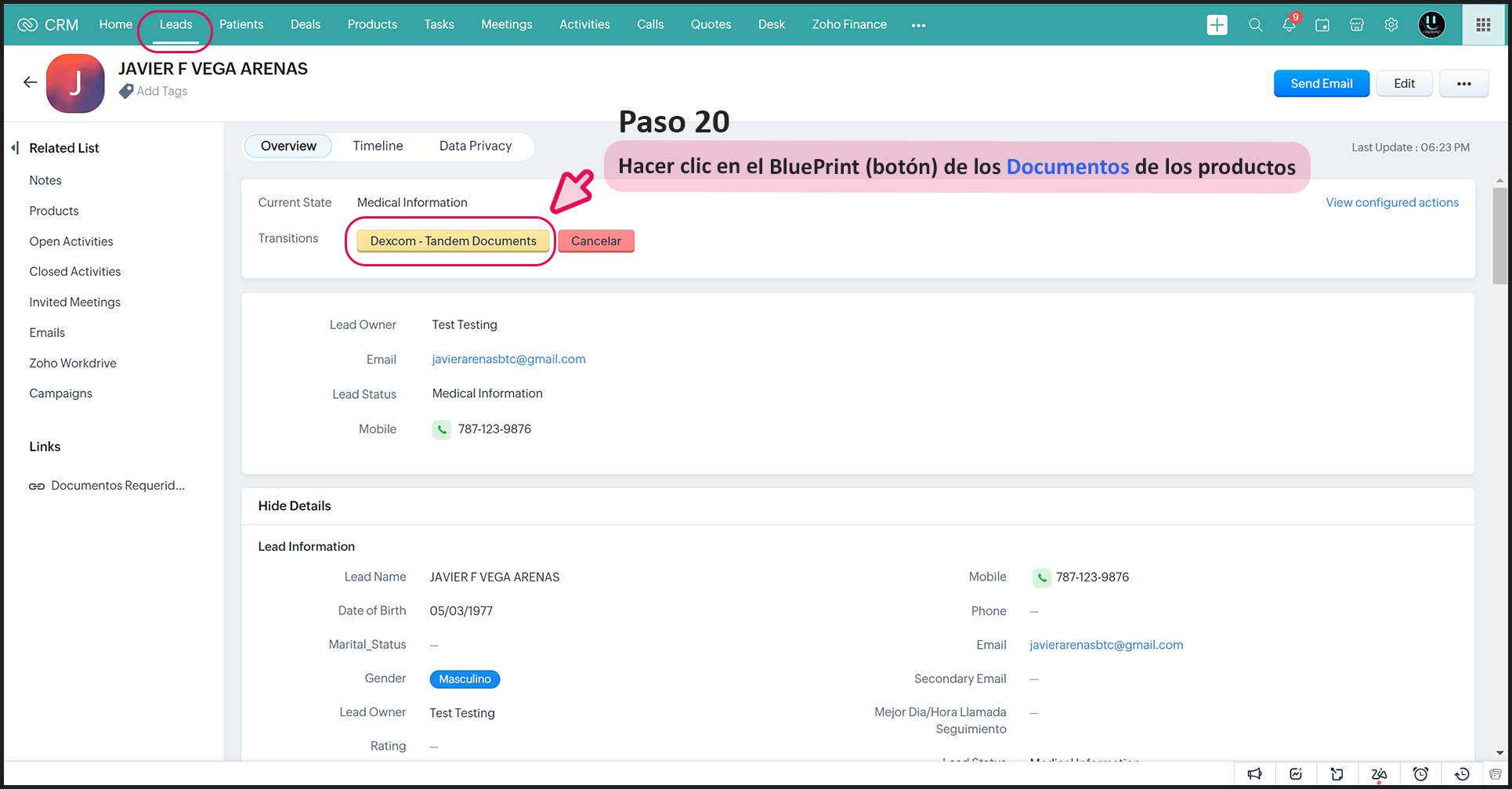
Task: Open the Patients module tab
Action: 241,24
